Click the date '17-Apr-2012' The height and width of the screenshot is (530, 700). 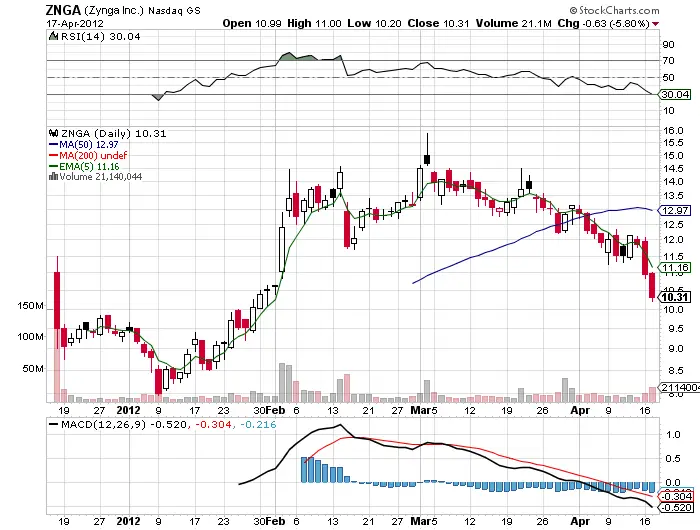coord(75,24)
